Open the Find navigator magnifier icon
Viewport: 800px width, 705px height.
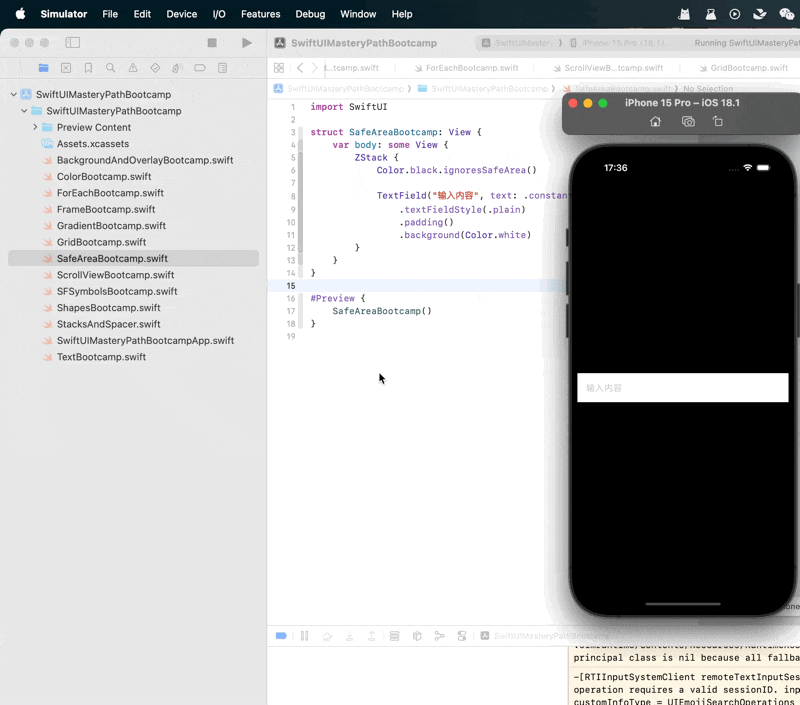(x=110, y=68)
